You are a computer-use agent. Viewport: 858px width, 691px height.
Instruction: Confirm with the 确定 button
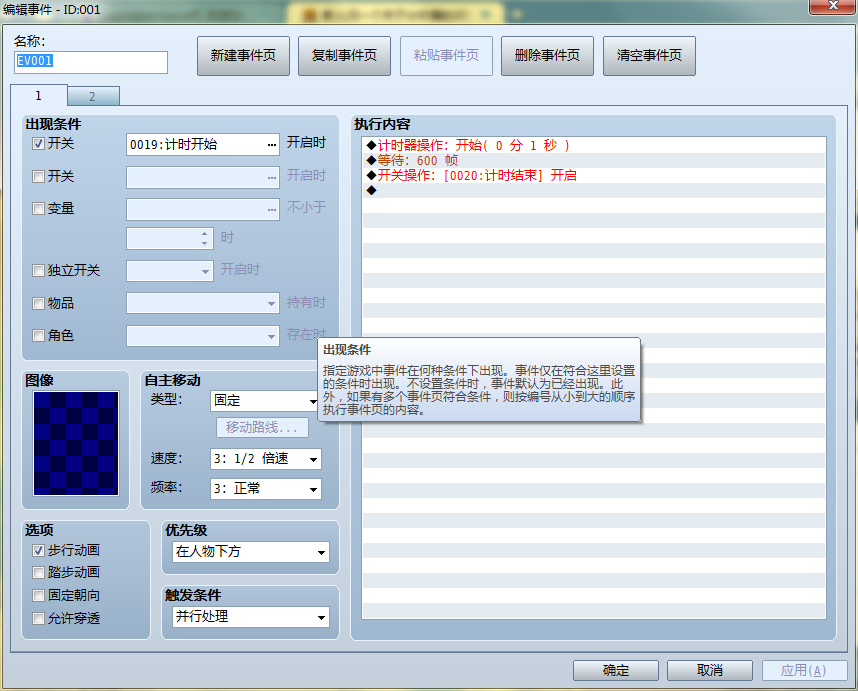tap(616, 670)
